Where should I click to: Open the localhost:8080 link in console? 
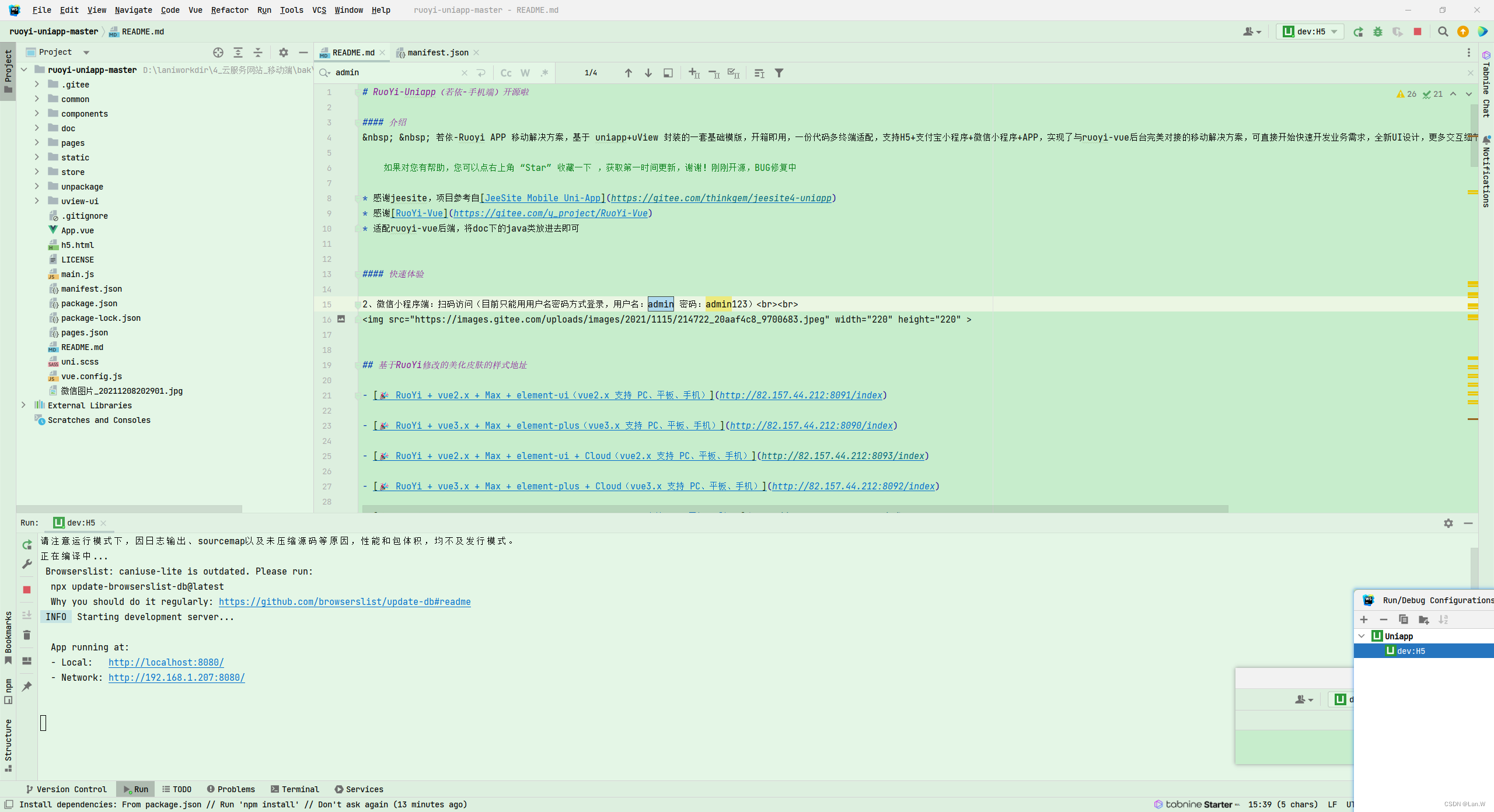coord(166,662)
